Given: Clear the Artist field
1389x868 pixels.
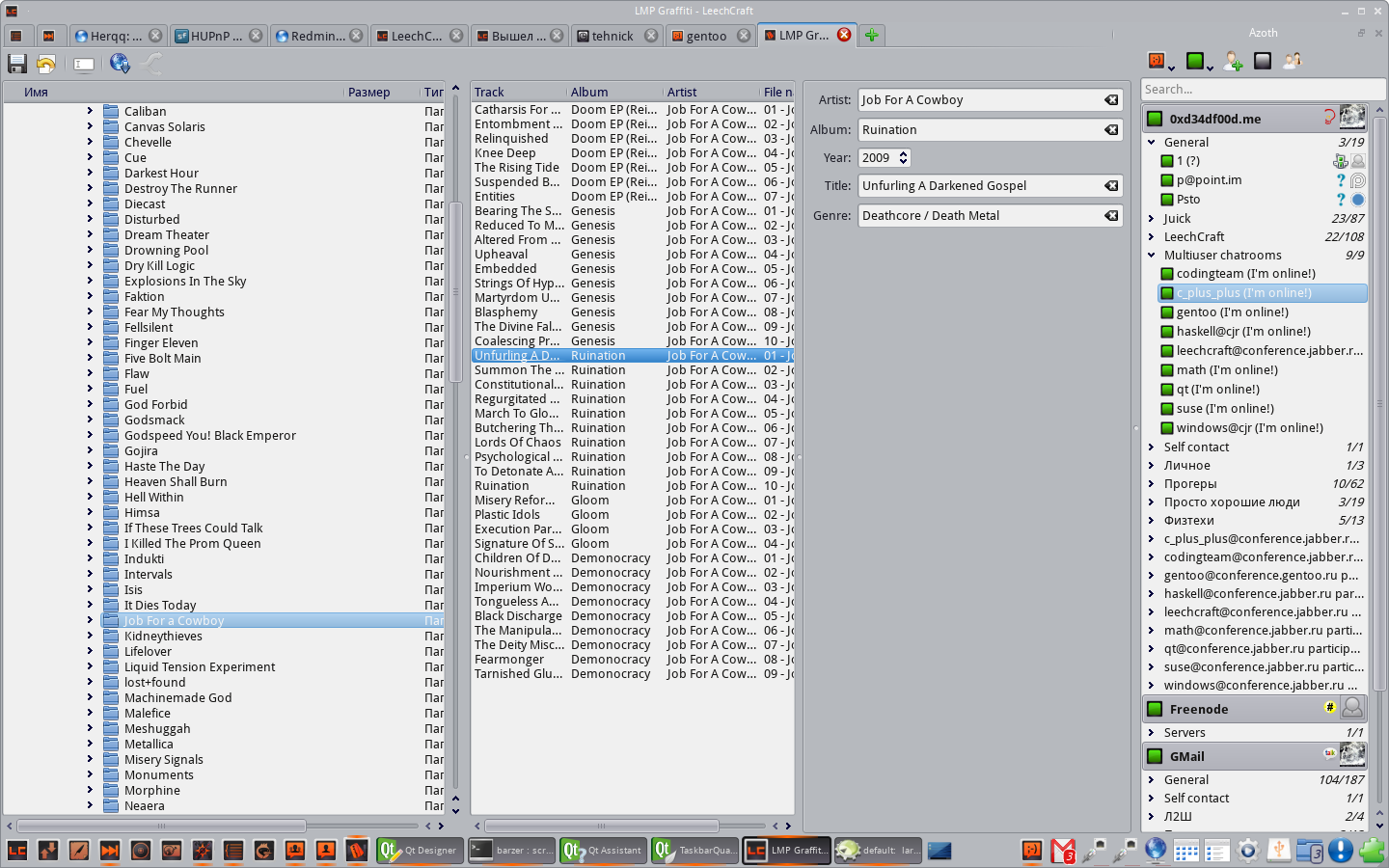Looking at the screenshot, I should point(1111,100).
